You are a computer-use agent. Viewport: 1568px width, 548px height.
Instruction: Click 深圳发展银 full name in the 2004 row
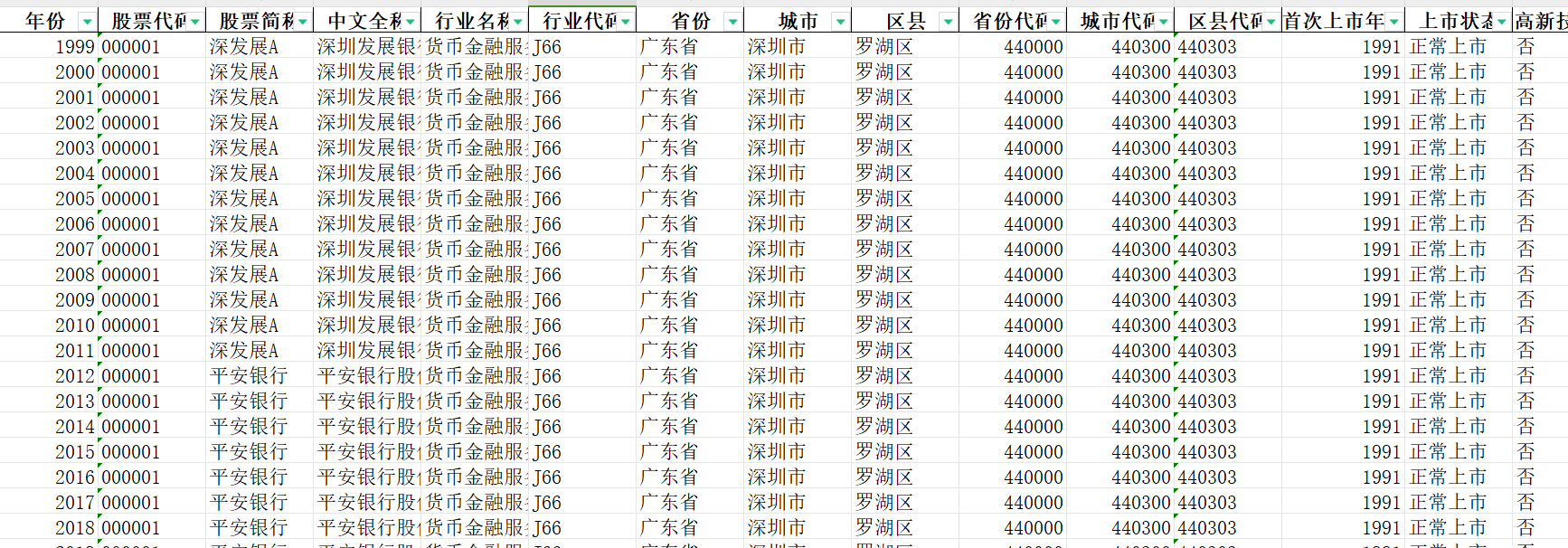click(368, 173)
